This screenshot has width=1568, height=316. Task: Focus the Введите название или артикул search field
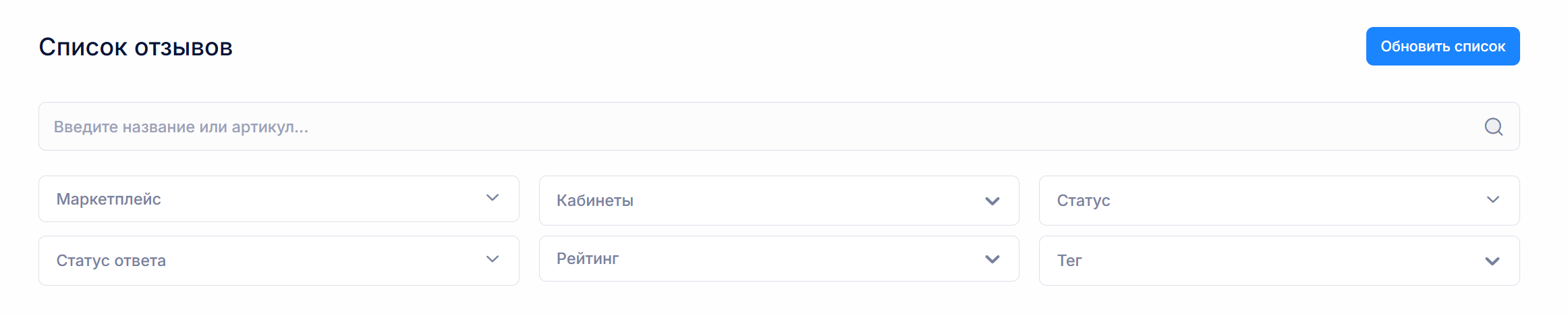(x=779, y=126)
